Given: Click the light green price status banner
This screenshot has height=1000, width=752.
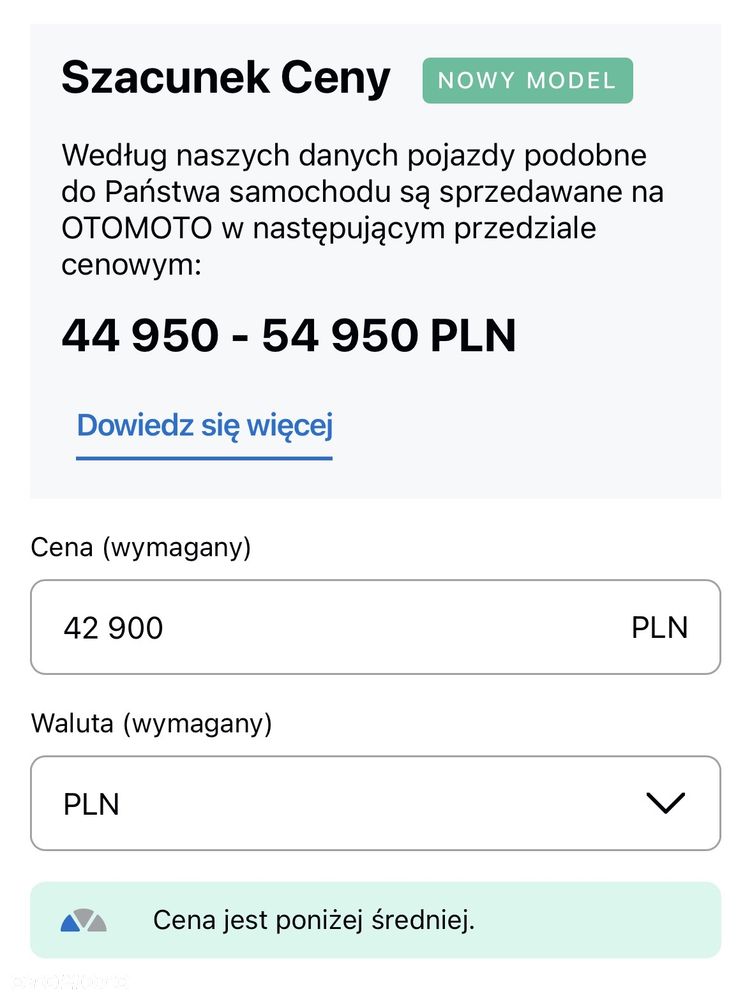Looking at the screenshot, I should [376, 920].
